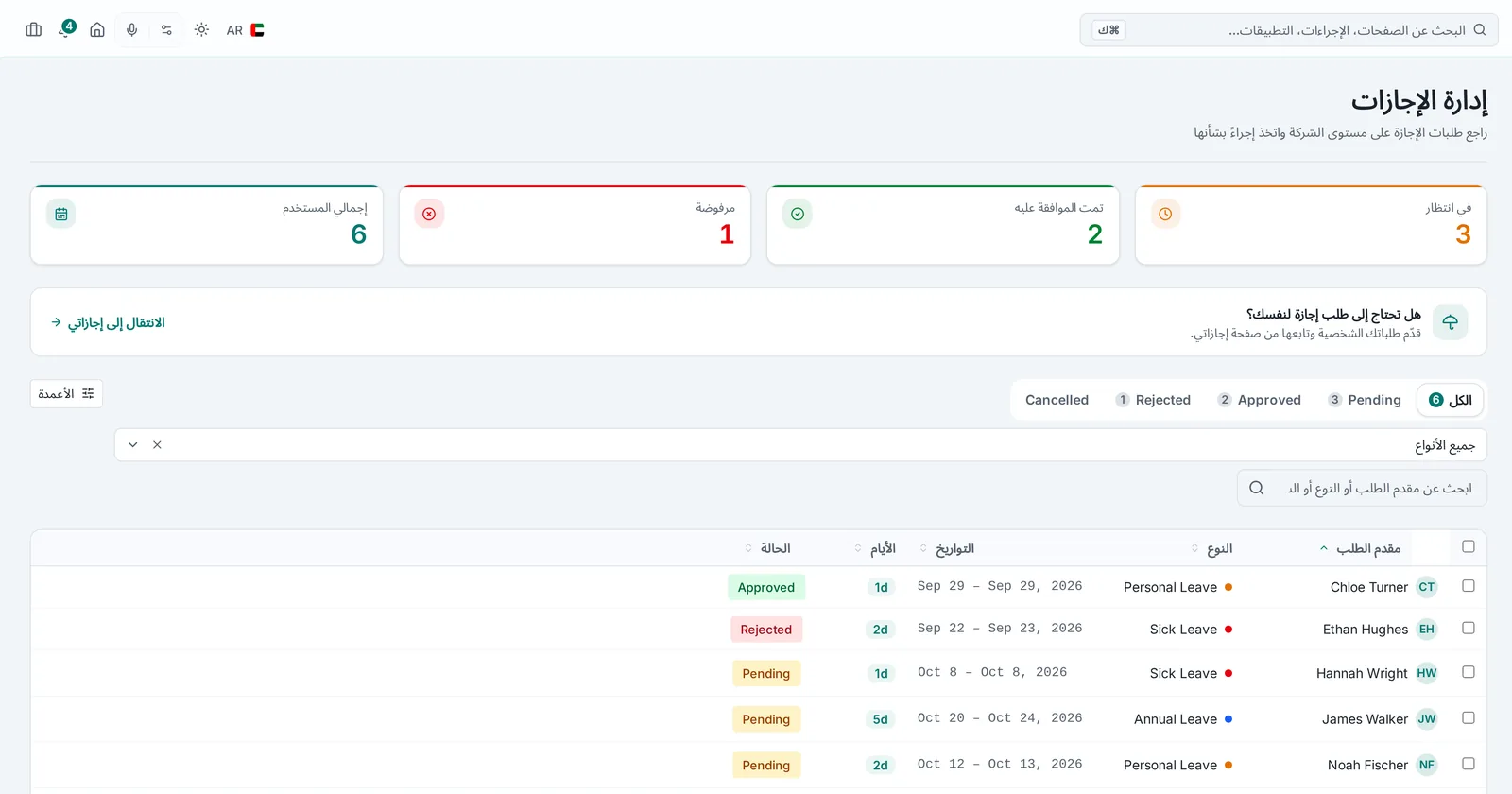Sort the table by التواريخ column

[x=946, y=548]
